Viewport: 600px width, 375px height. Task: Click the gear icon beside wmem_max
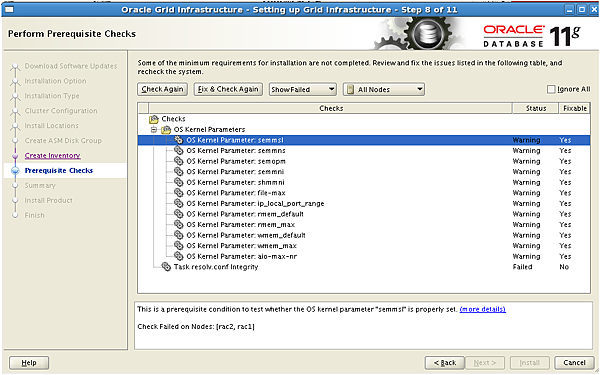pos(178,245)
